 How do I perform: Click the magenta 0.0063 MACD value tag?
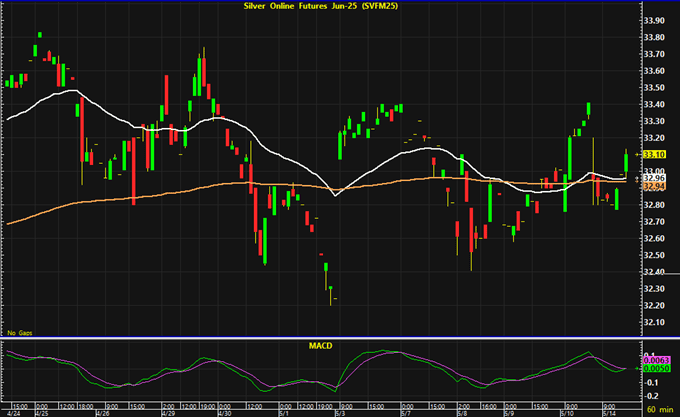(655, 358)
